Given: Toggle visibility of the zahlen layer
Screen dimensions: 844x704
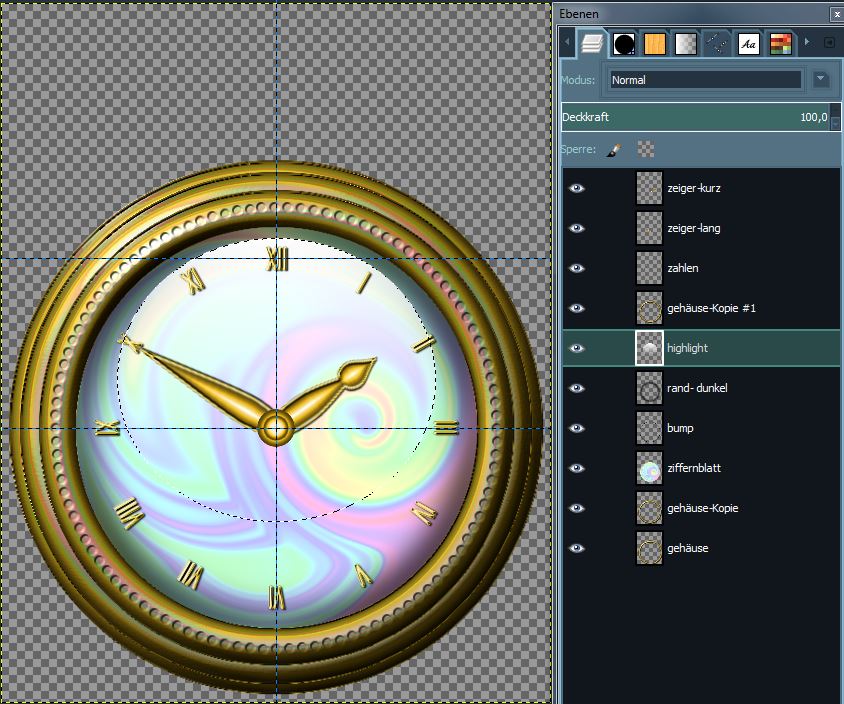Looking at the screenshot, I should 577,268.
